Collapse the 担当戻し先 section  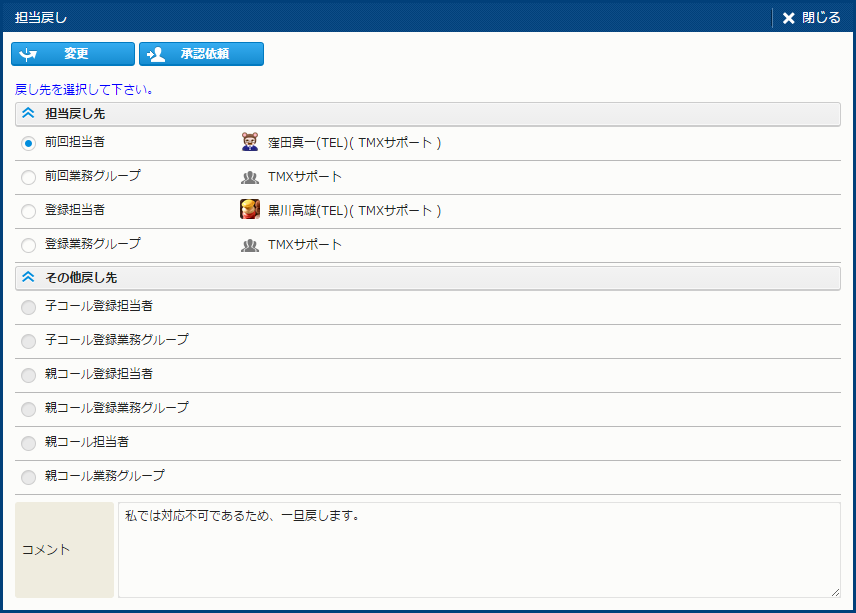(x=28, y=114)
